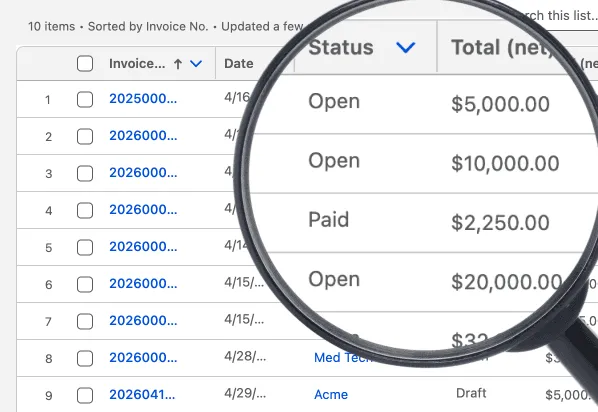The image size is (598, 412).
Task: Open the Acme account link
Action: coord(331,394)
